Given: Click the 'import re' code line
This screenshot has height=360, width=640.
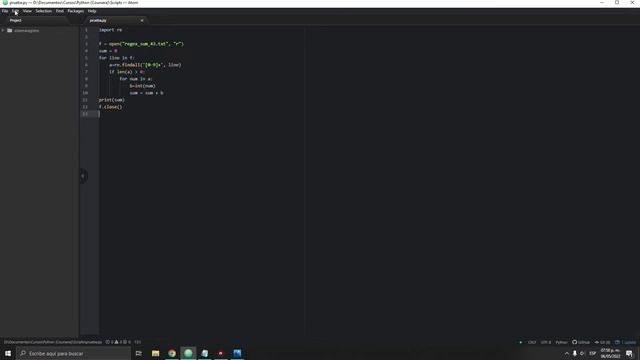Looking at the screenshot, I should 110,30.
